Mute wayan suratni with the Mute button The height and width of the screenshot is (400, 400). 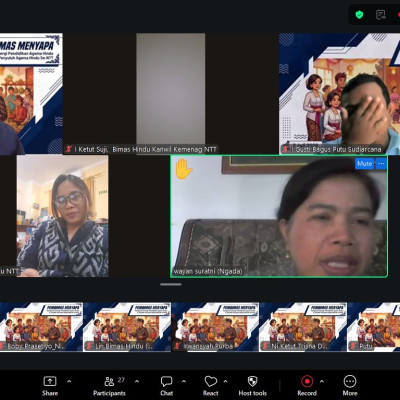tap(364, 164)
